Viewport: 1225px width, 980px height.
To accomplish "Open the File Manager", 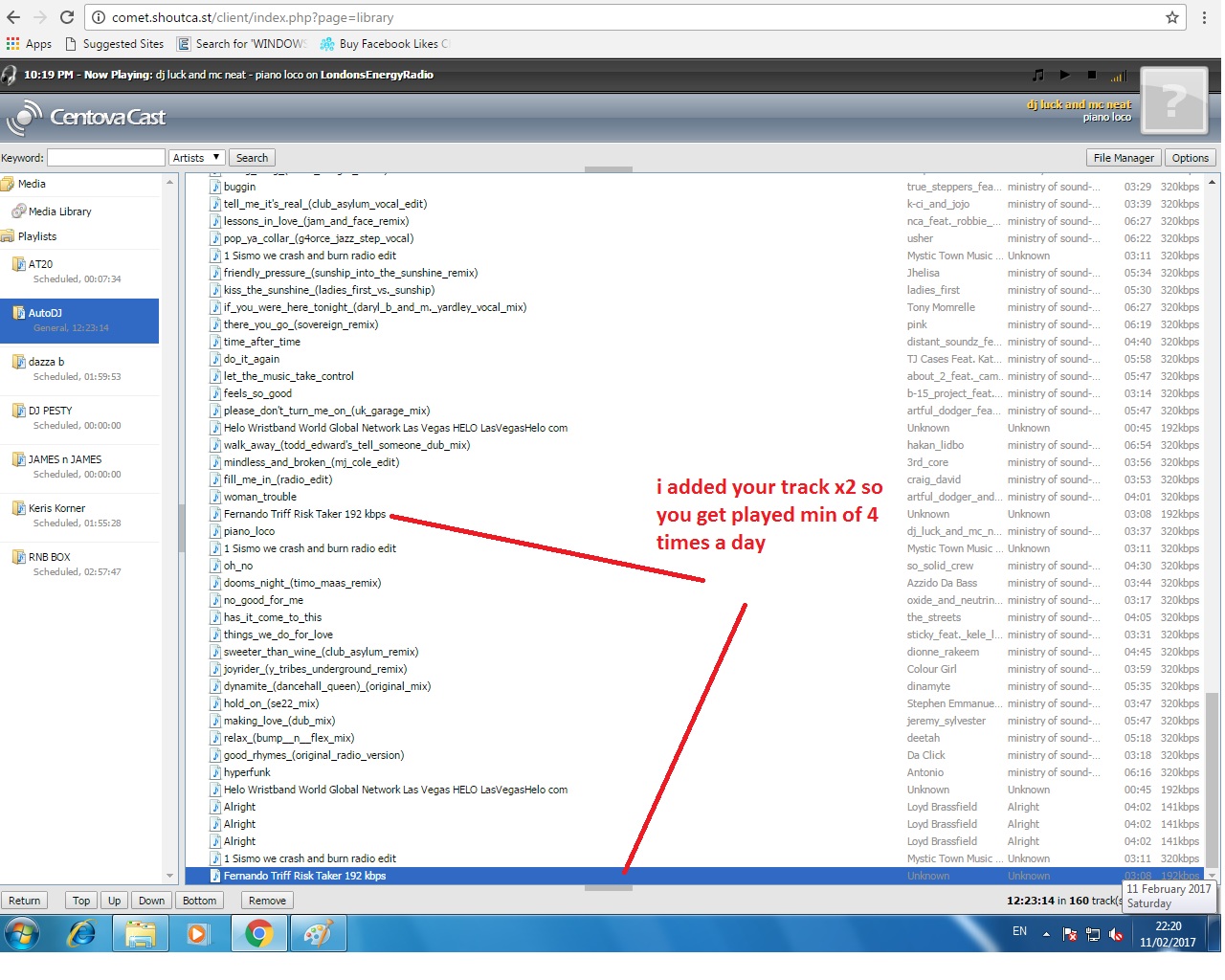I will click(x=1124, y=158).
